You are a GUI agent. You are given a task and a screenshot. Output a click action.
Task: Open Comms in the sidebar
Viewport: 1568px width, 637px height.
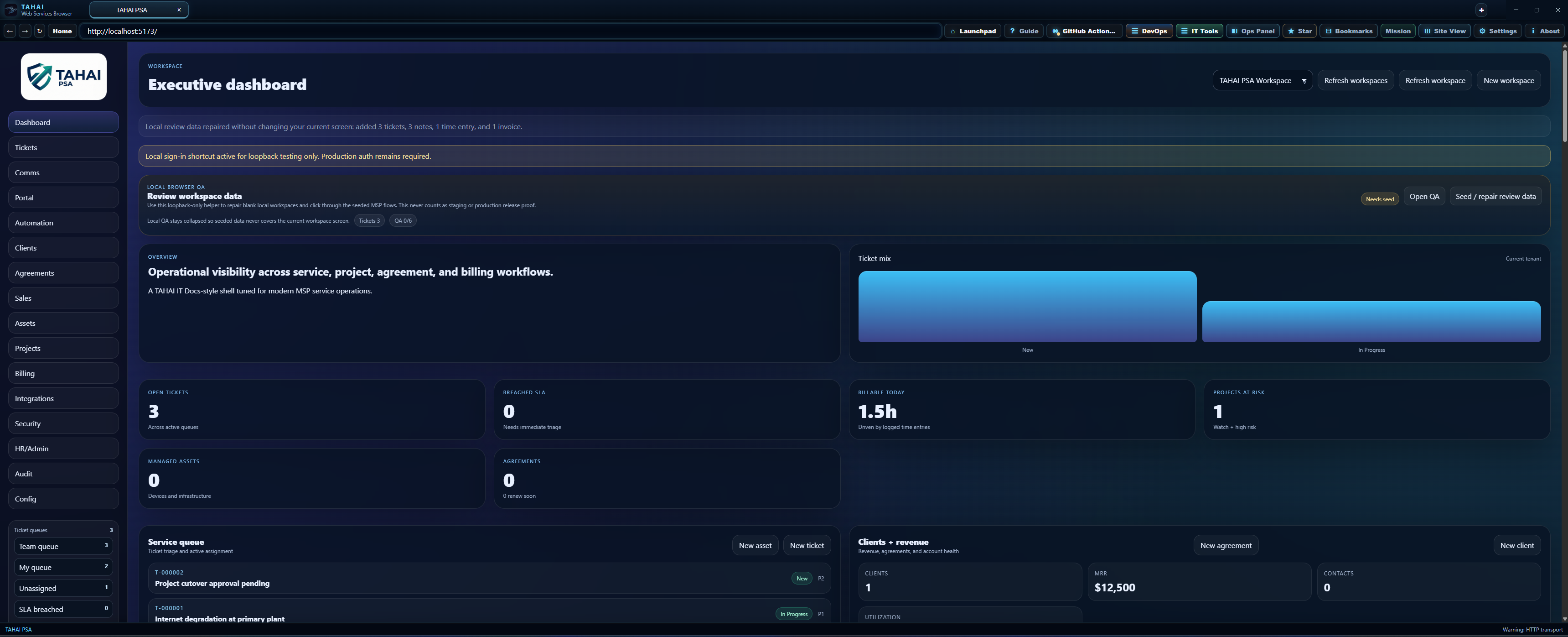coord(63,172)
